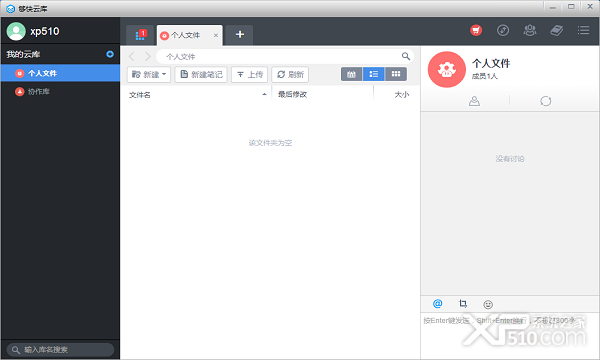600x360 pixels.
Task: Click the 刷新 refresh button
Action: [x=290, y=74]
